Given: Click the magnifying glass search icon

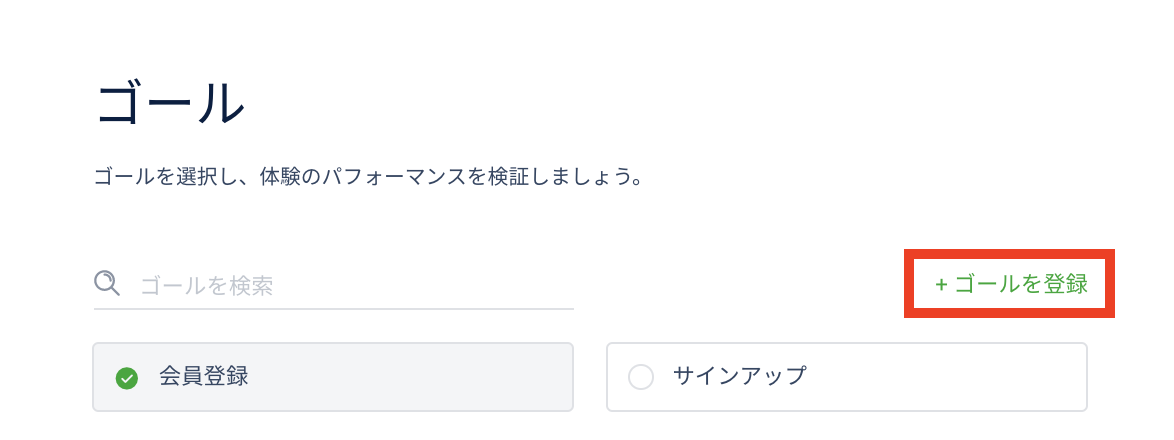Looking at the screenshot, I should (107, 284).
